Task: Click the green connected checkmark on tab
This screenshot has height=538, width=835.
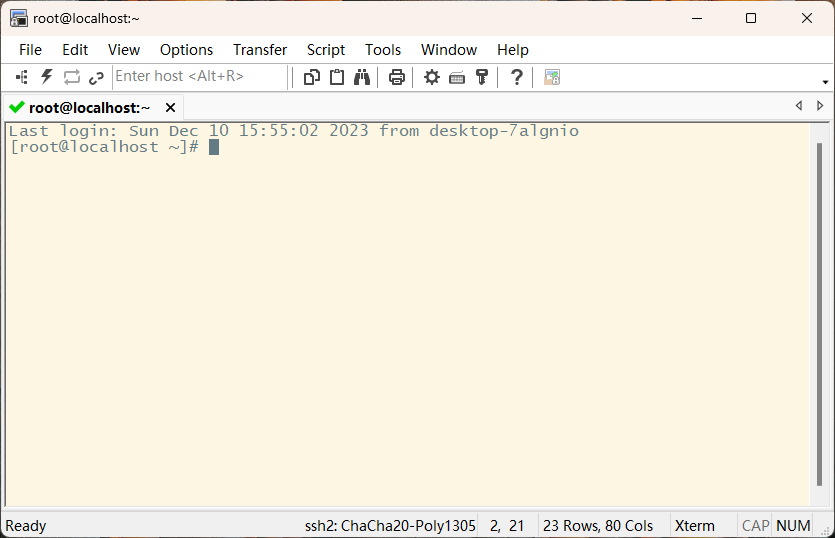Action: point(17,107)
